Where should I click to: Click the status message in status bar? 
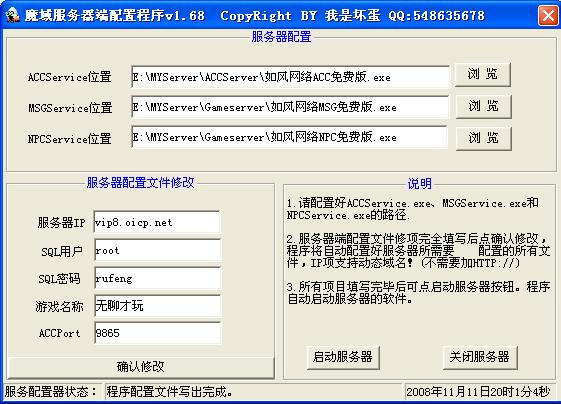pyautogui.click(x=169, y=392)
